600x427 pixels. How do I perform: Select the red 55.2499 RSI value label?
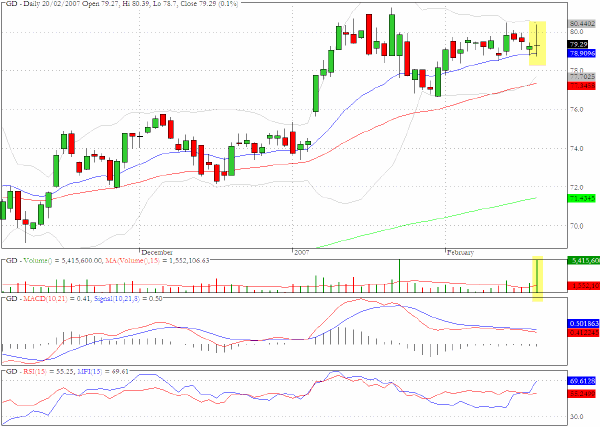pyautogui.click(x=582, y=393)
